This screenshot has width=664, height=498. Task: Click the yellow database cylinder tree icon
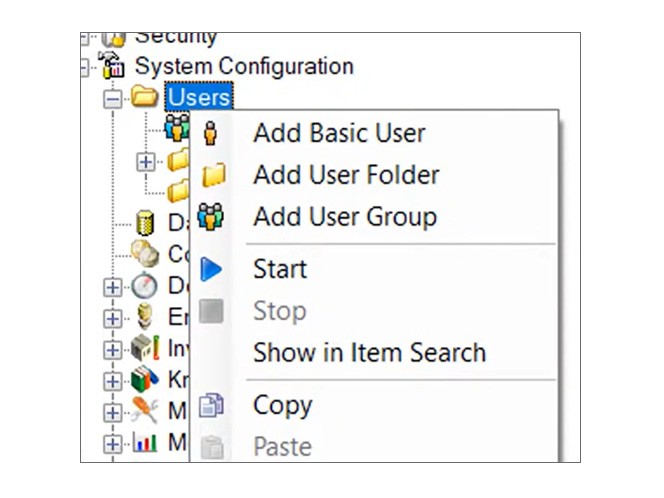click(144, 222)
